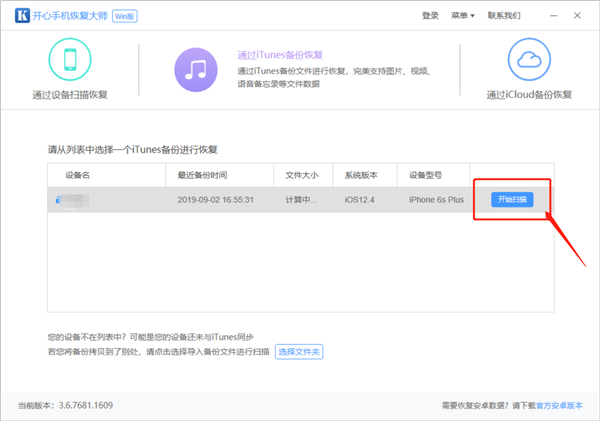Open 通过设备扫描恢复 mode label

(70, 95)
